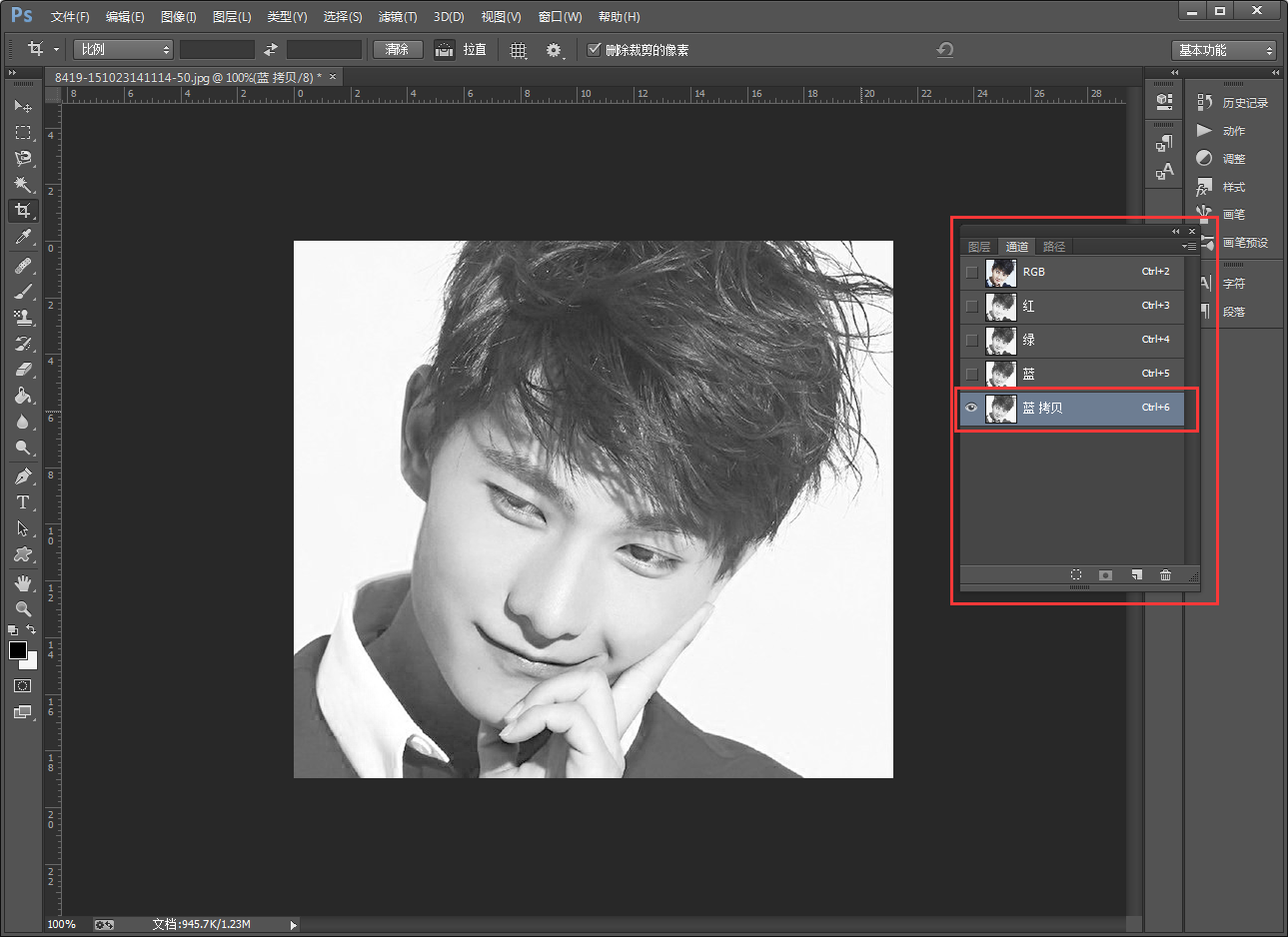Screen dimensions: 1288x937
Task: Click the foreground color swatch
Action: click(17, 650)
